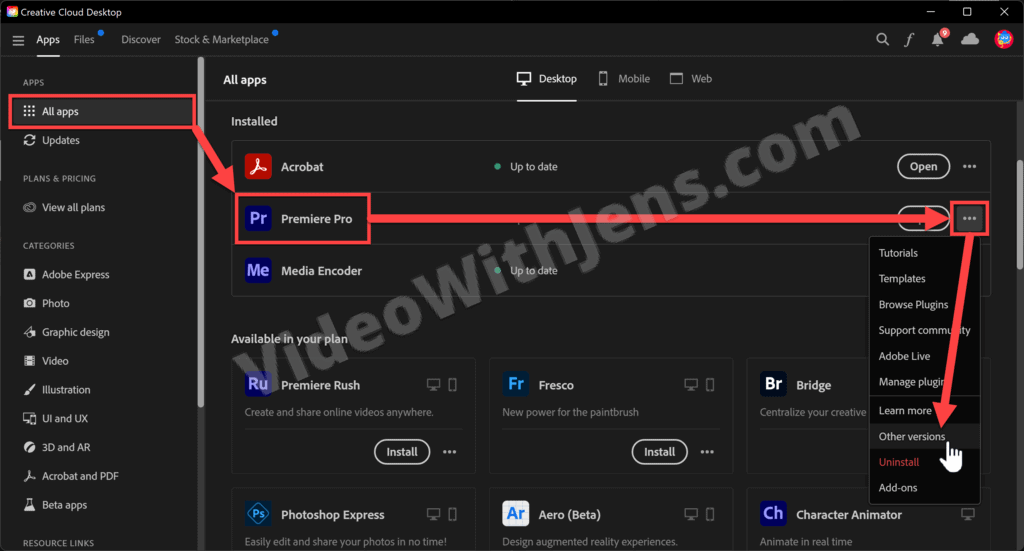Open the hamburger menu icon
Image resolution: width=1024 pixels, height=551 pixels.
pyautogui.click(x=18, y=40)
